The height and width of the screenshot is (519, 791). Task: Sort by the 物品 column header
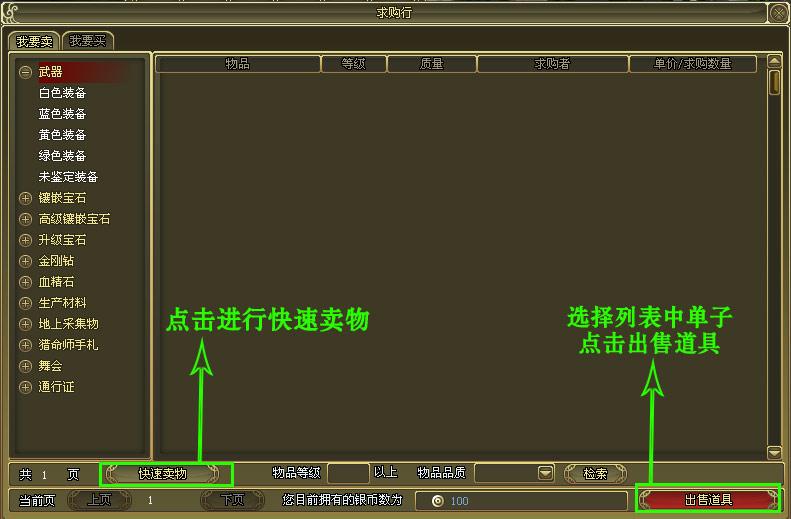pyautogui.click(x=238, y=64)
